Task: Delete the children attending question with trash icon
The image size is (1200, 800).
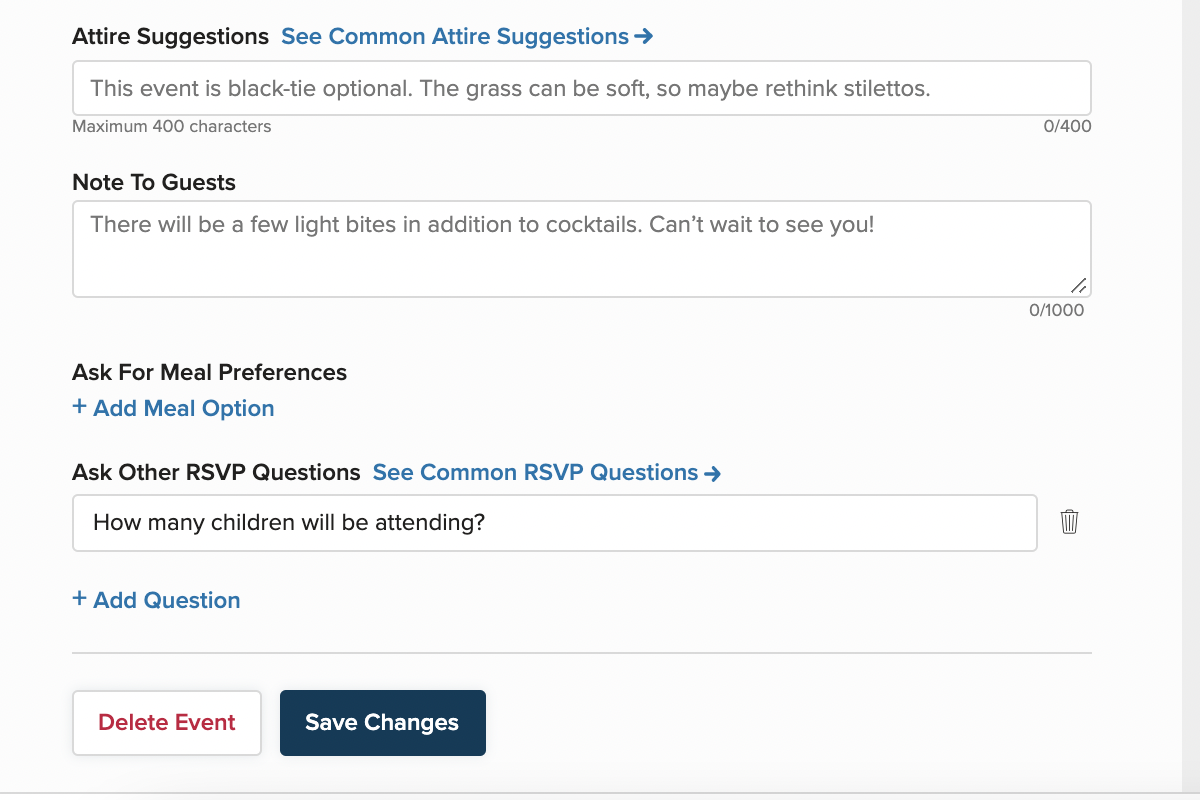Action: tap(1069, 522)
